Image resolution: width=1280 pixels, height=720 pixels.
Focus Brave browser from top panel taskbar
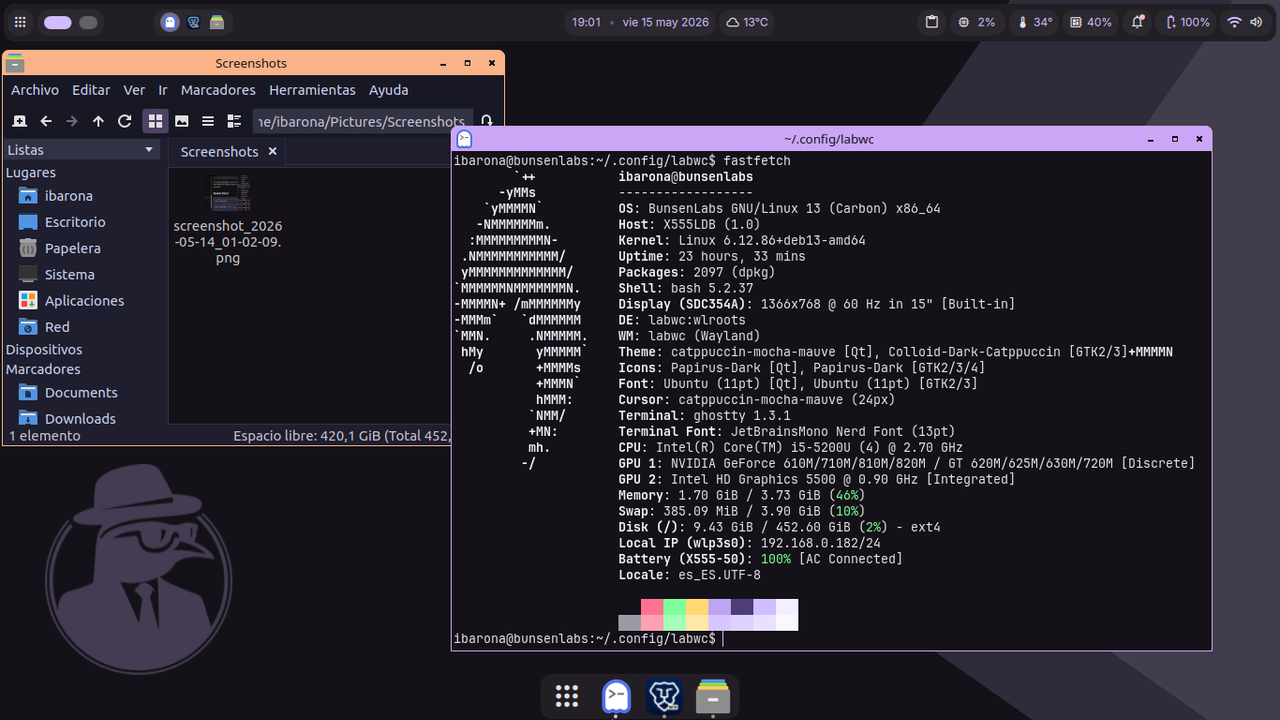[194, 22]
